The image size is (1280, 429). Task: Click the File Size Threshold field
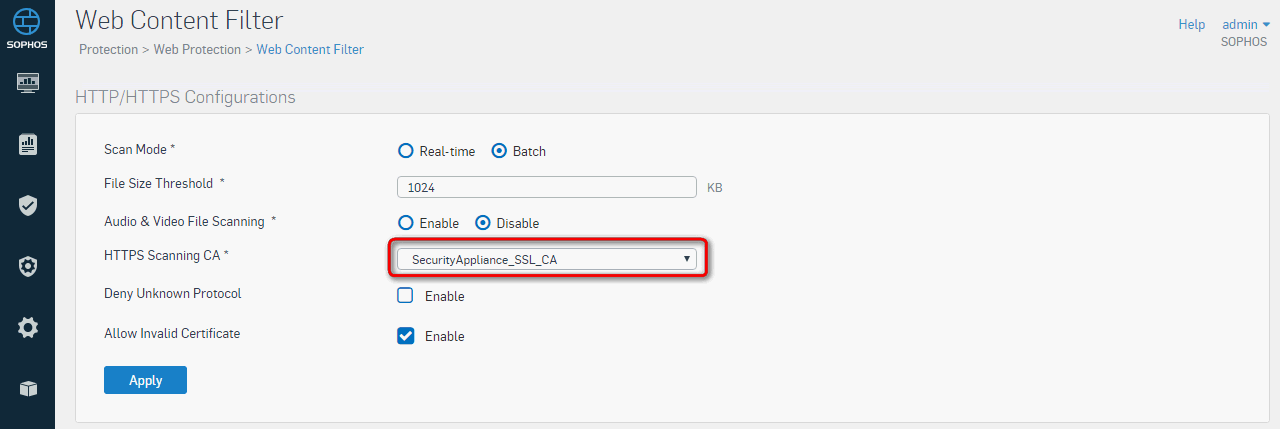tap(547, 187)
